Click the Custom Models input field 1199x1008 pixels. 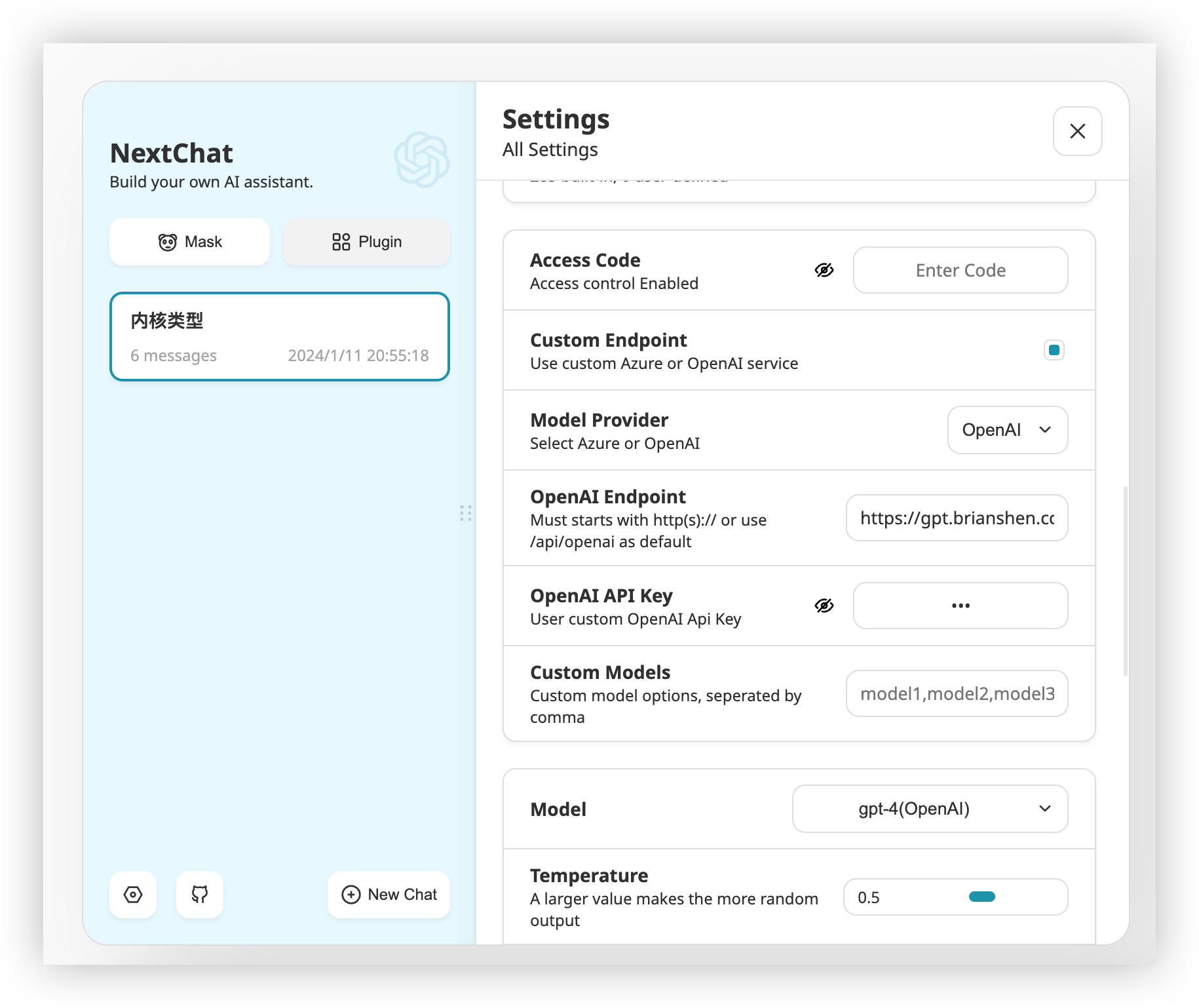click(x=957, y=693)
